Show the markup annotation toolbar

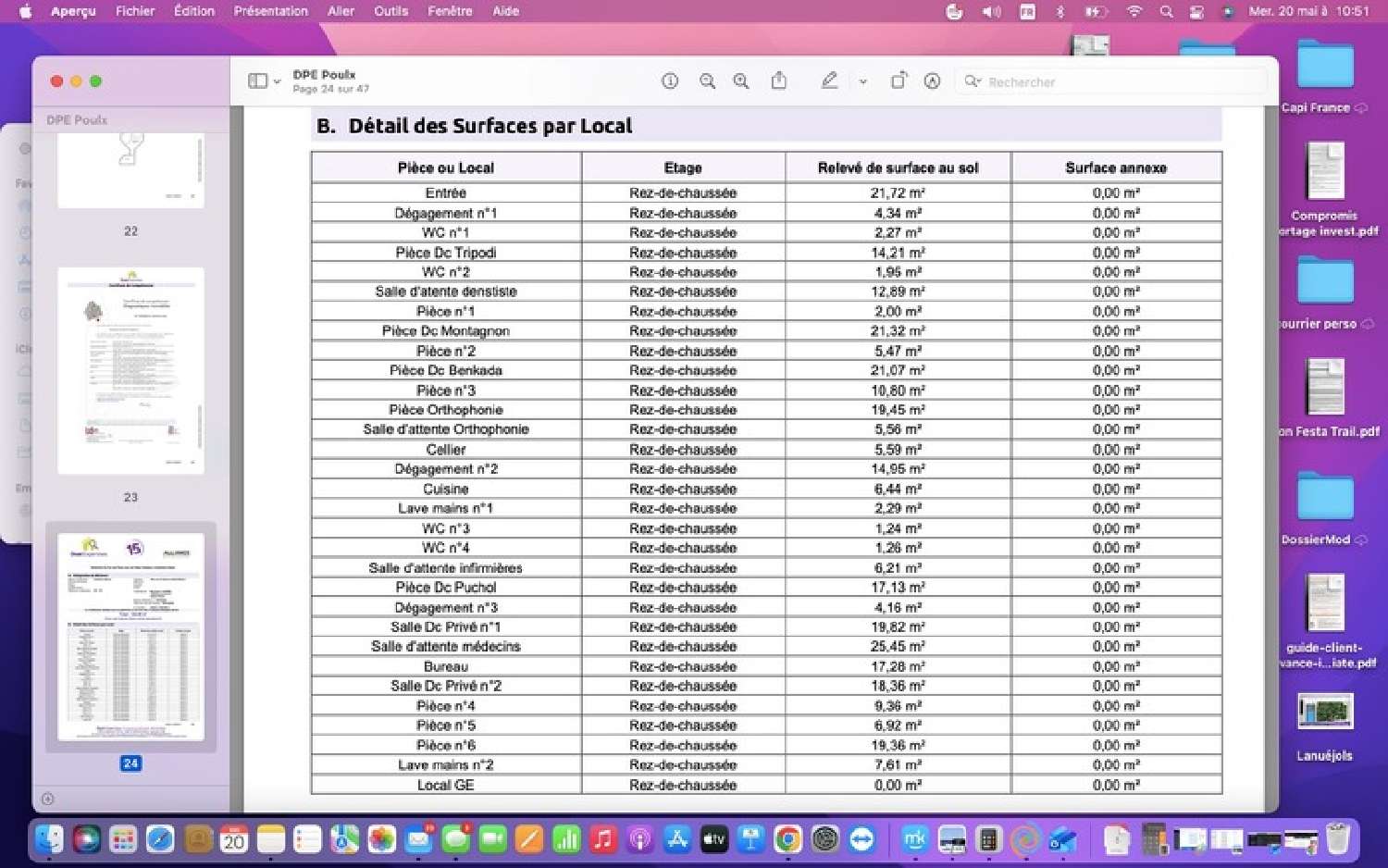click(x=933, y=81)
